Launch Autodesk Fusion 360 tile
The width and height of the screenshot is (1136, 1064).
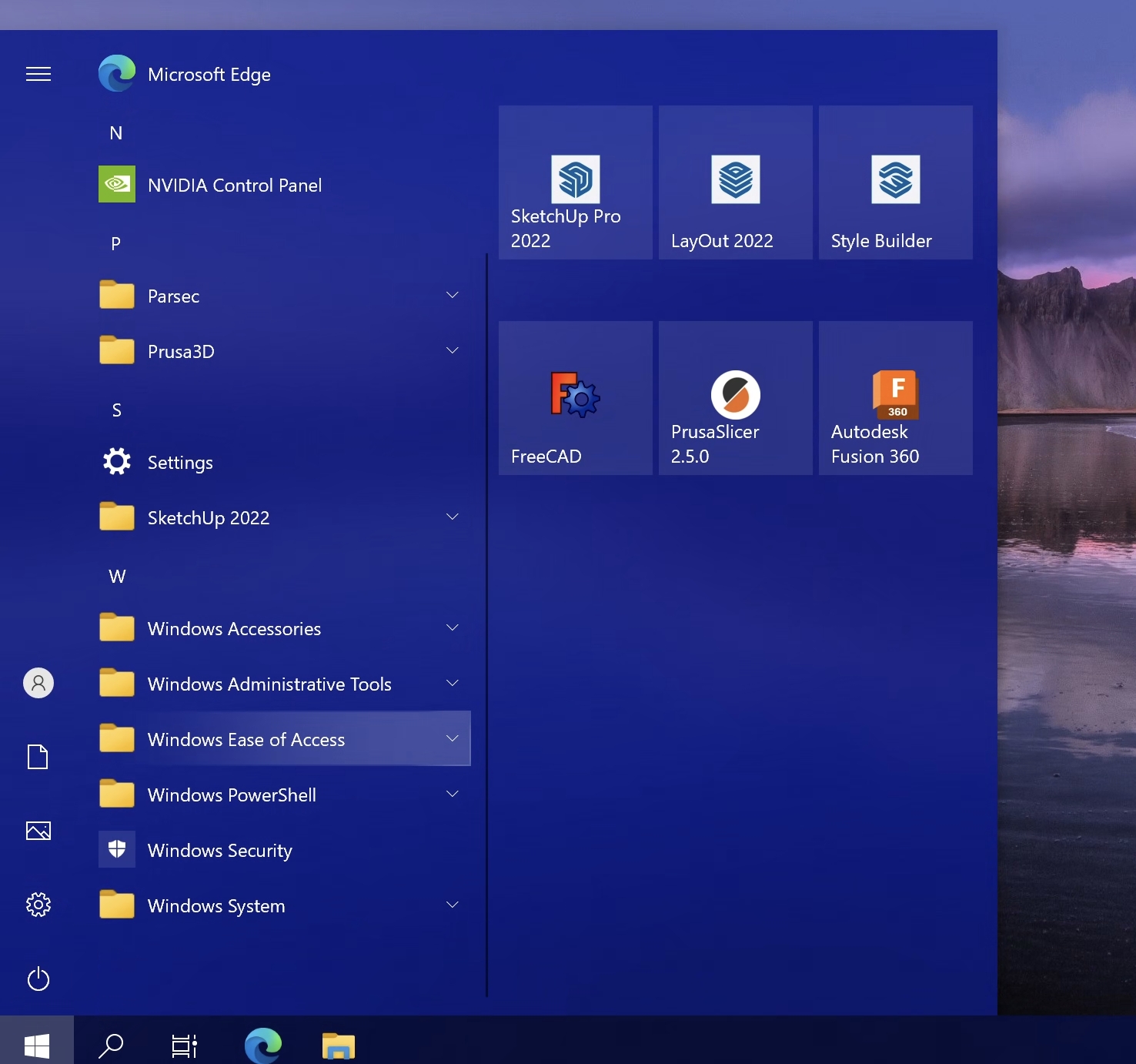pyautogui.click(x=896, y=398)
